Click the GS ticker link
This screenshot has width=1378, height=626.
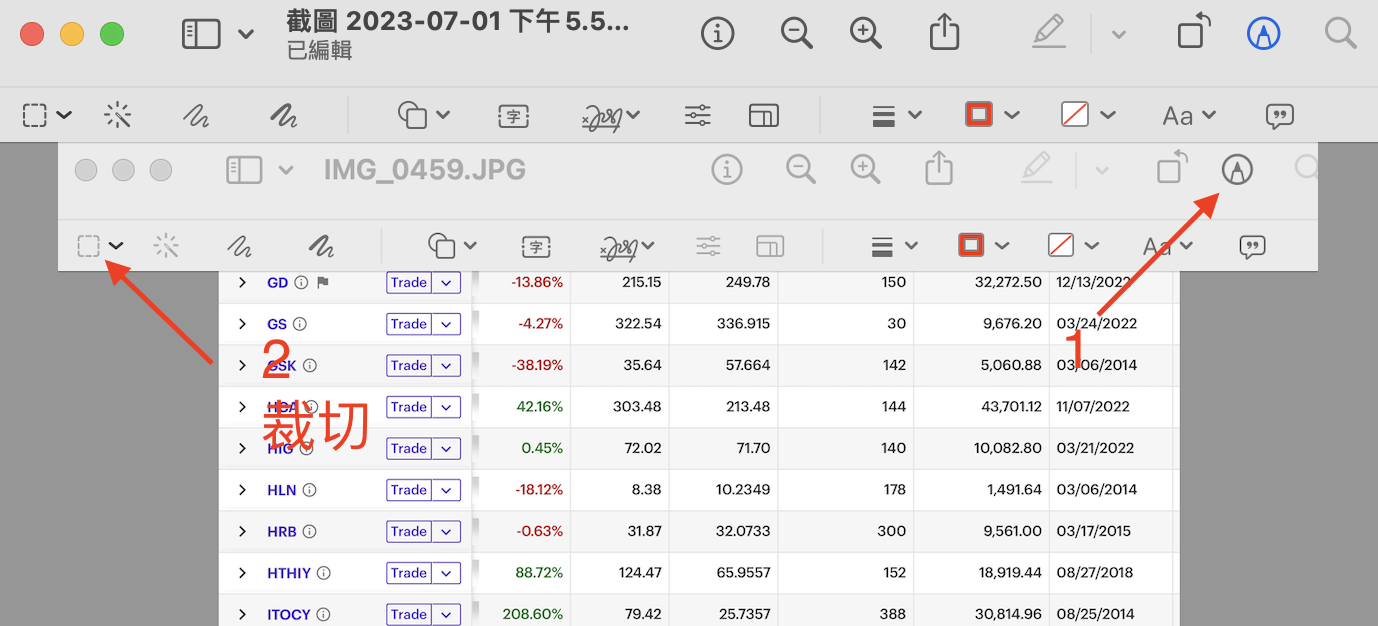pyautogui.click(x=277, y=324)
